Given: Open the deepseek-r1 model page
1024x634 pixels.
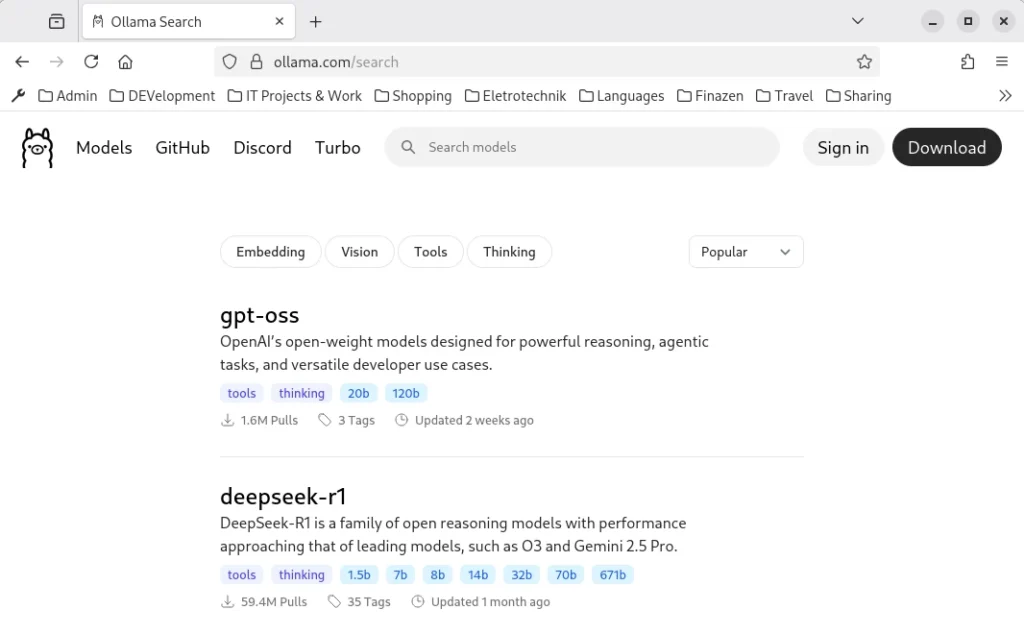Looking at the screenshot, I should click(x=283, y=496).
